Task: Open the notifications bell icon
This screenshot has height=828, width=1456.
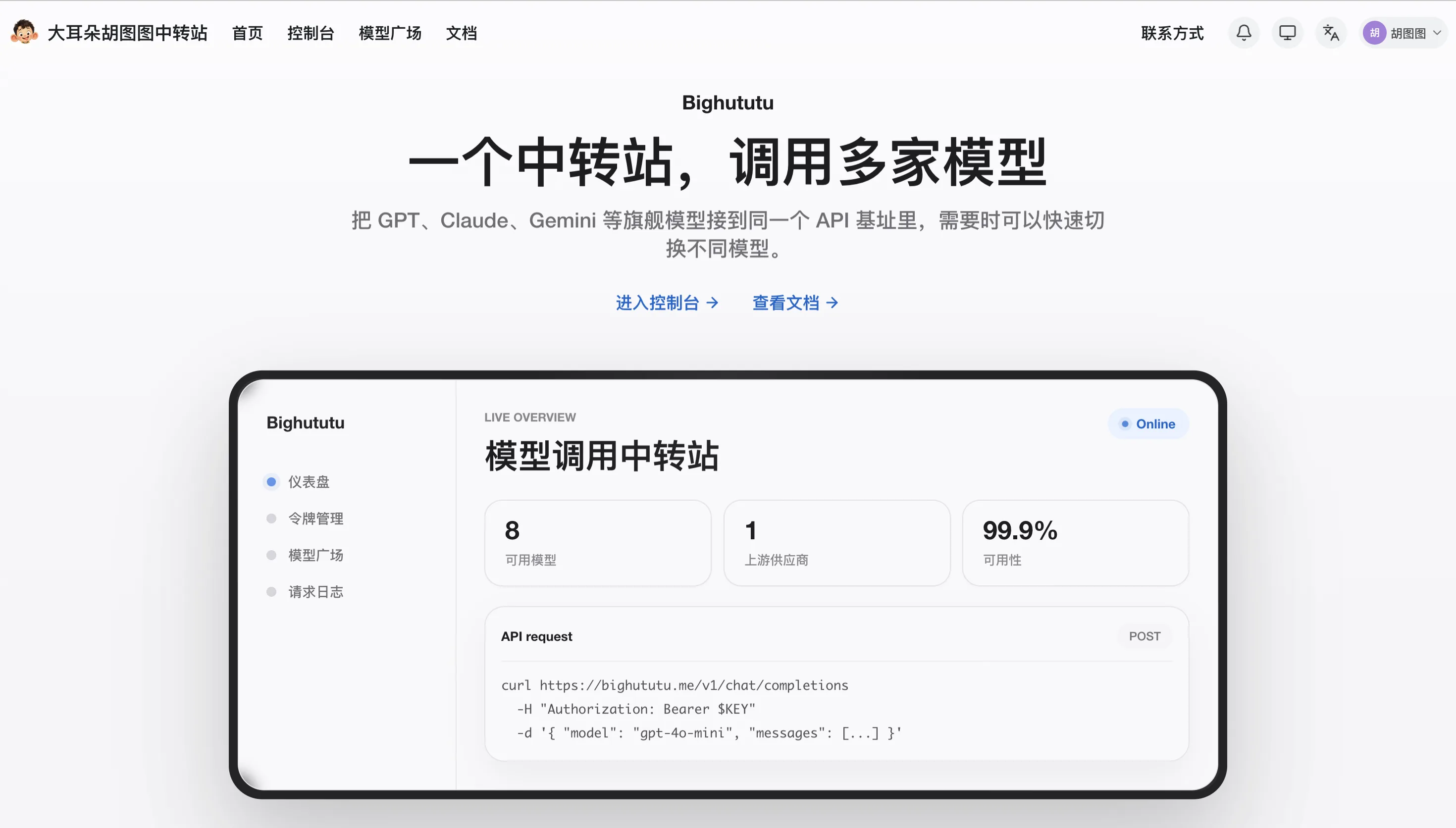Action: coord(1244,33)
